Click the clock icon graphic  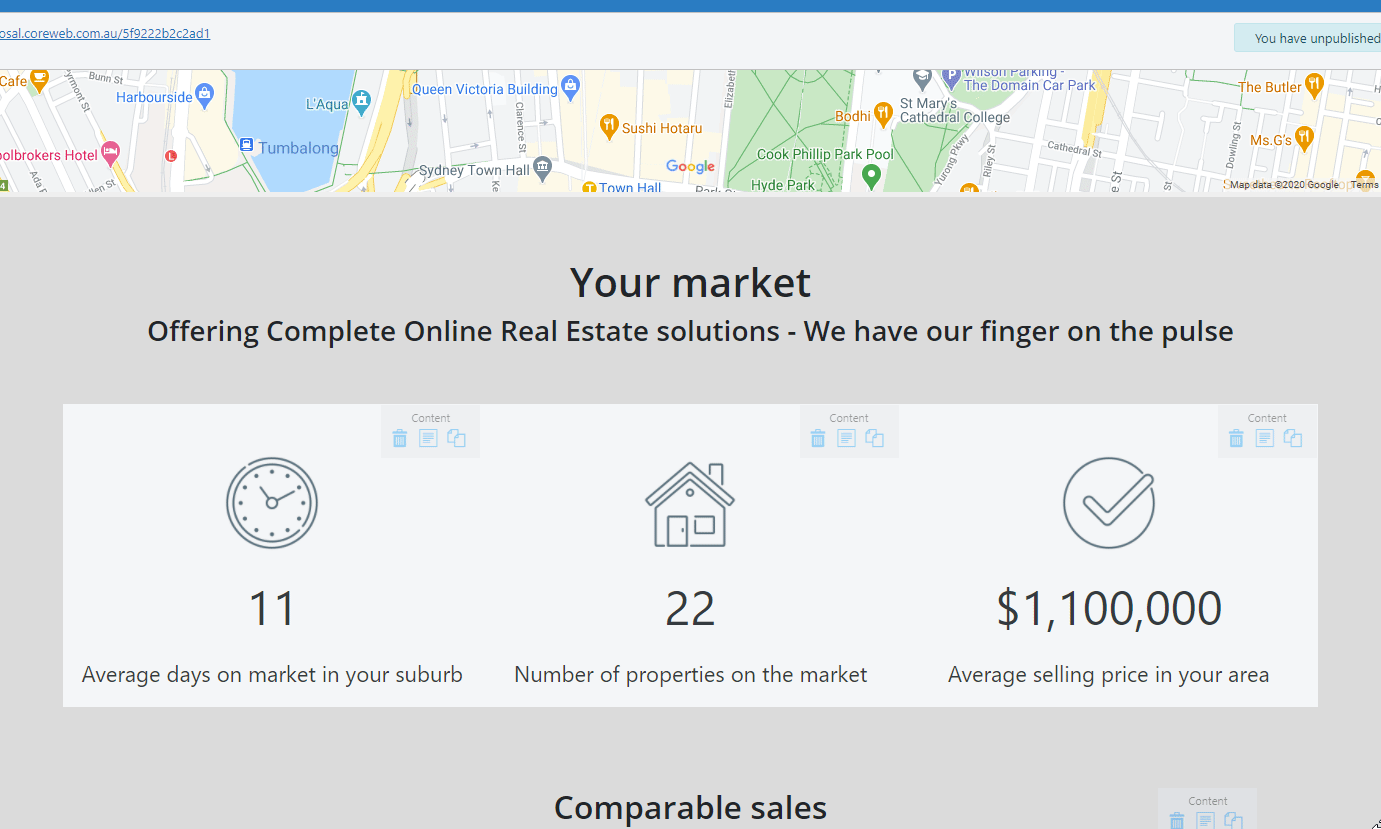point(272,502)
